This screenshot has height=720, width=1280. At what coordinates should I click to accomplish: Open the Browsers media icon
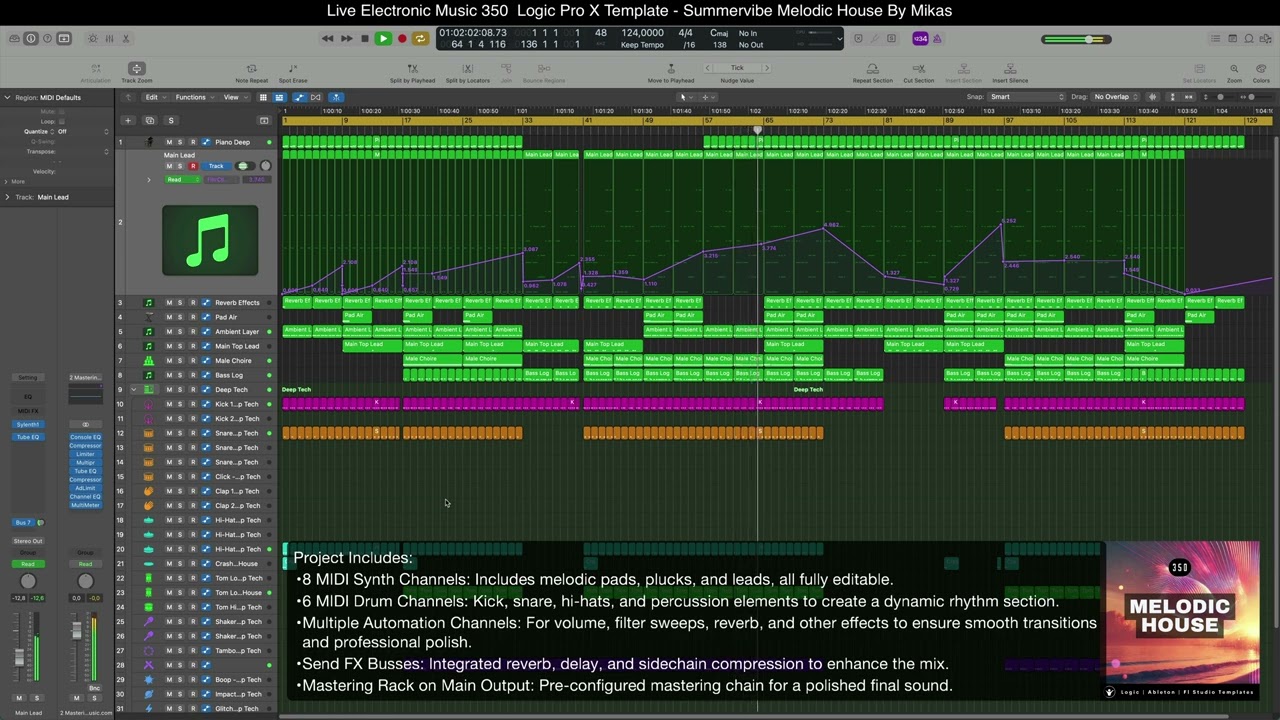point(1265,39)
